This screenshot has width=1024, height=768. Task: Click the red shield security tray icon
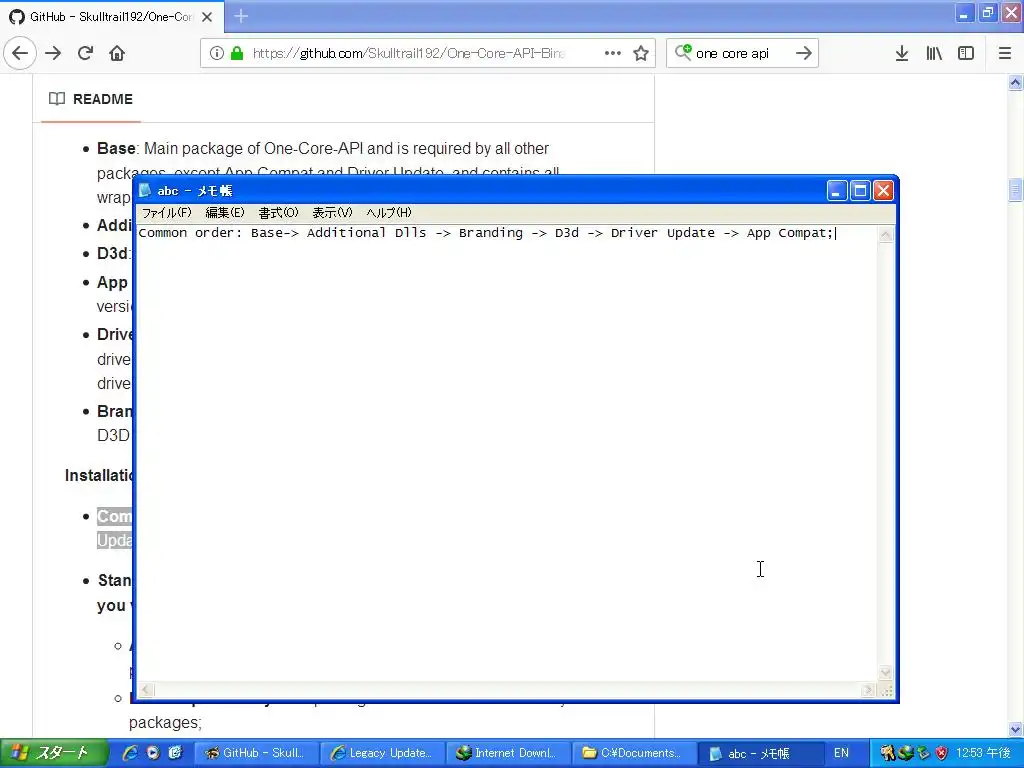(x=941, y=753)
